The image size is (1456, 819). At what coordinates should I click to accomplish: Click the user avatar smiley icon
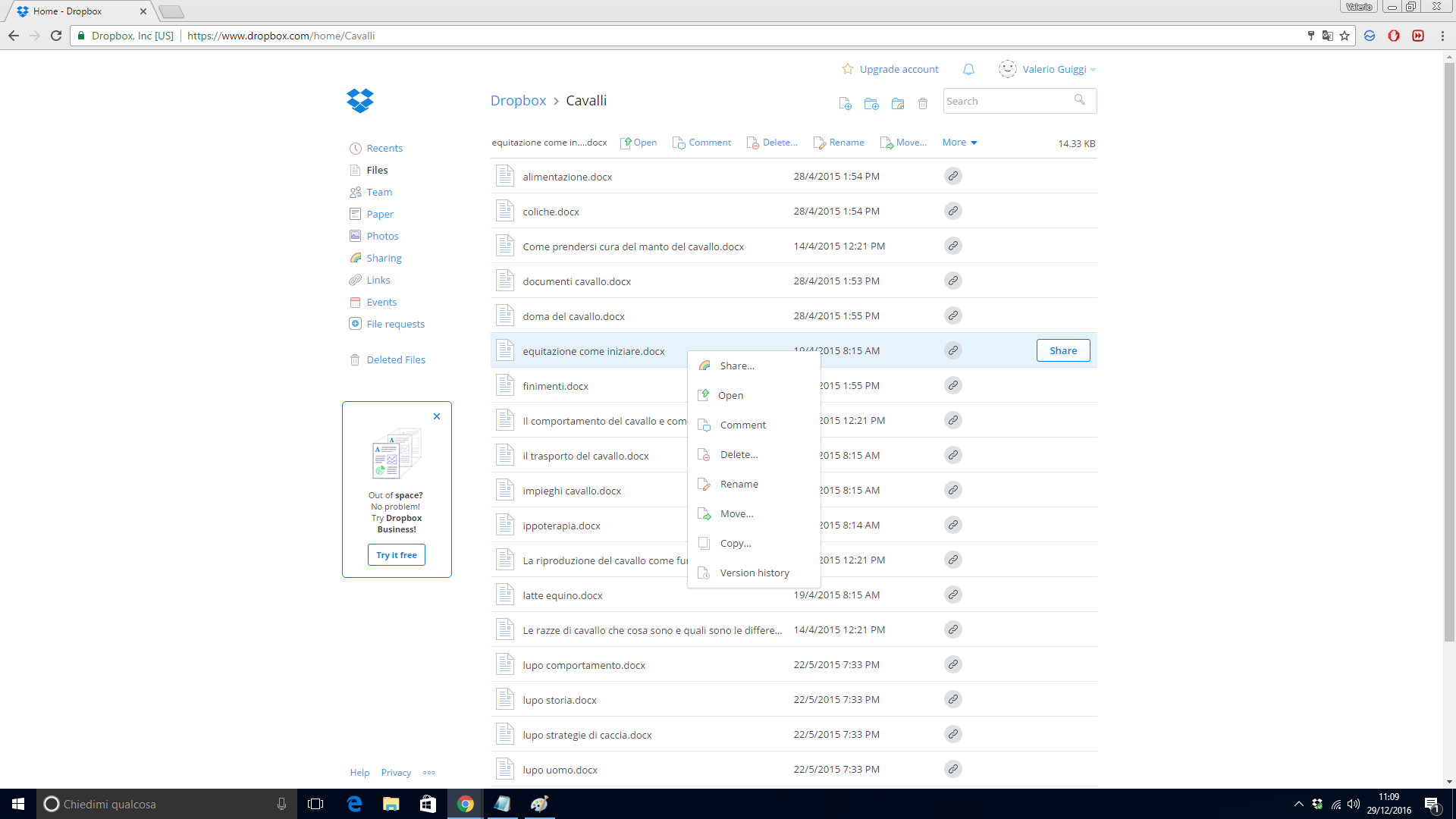tap(1007, 69)
